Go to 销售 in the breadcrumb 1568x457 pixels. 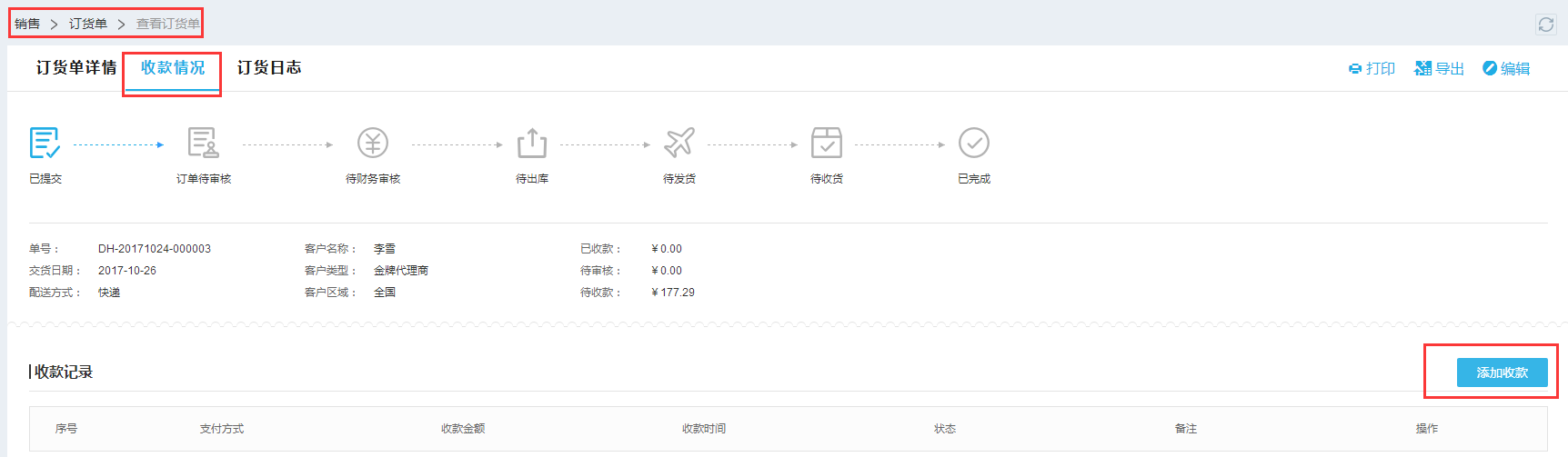27,24
